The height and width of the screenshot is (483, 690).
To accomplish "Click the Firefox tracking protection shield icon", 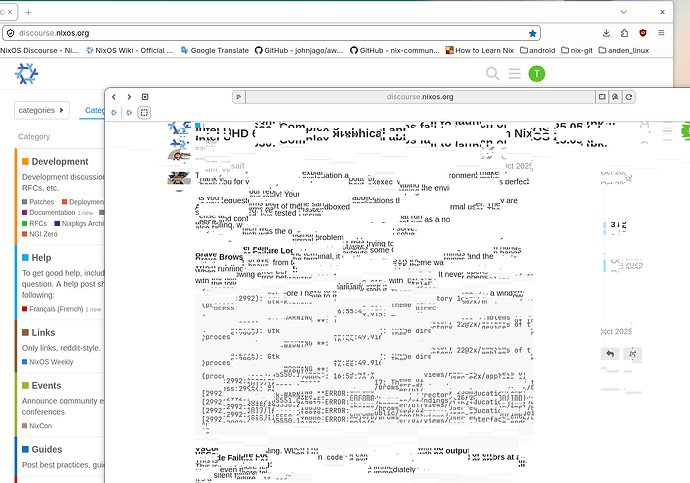I will (11, 33).
